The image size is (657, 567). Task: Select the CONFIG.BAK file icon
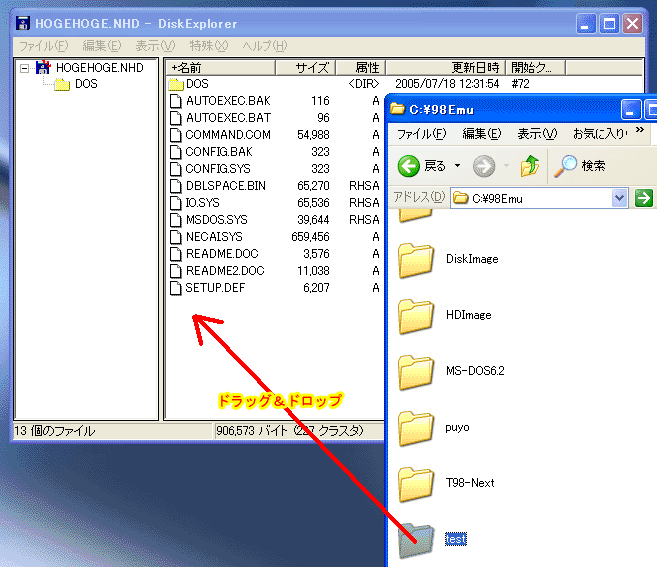(x=176, y=152)
